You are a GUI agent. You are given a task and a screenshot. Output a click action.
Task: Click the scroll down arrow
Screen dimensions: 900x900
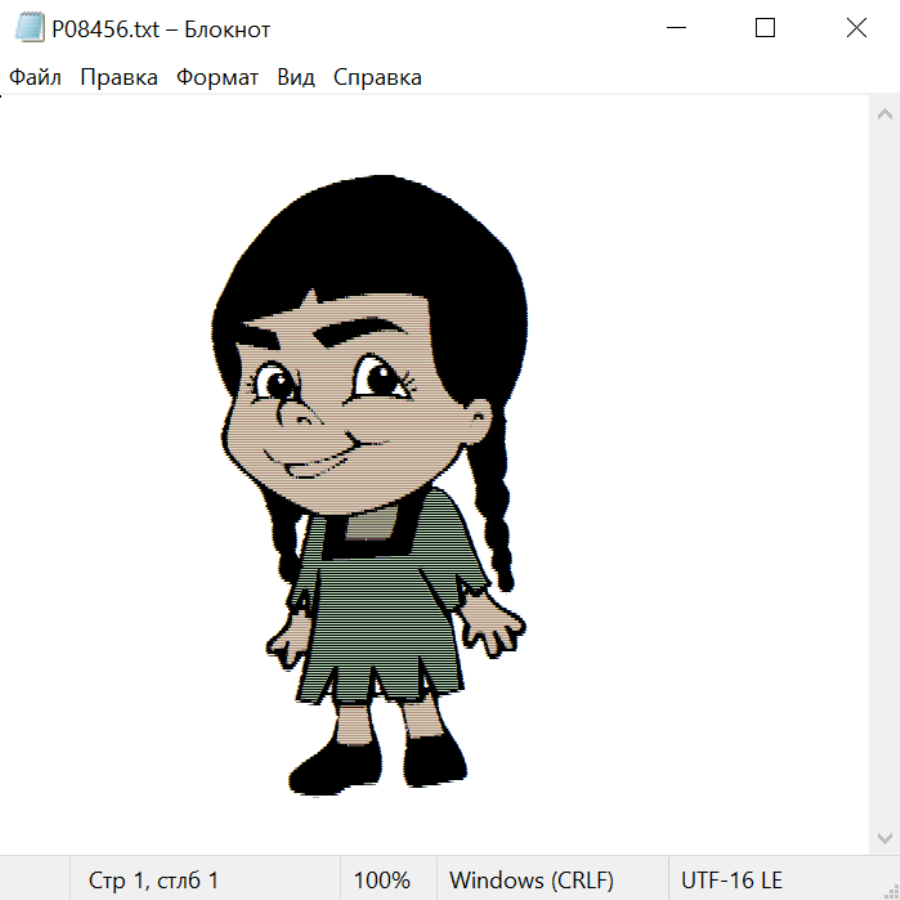(x=884, y=837)
